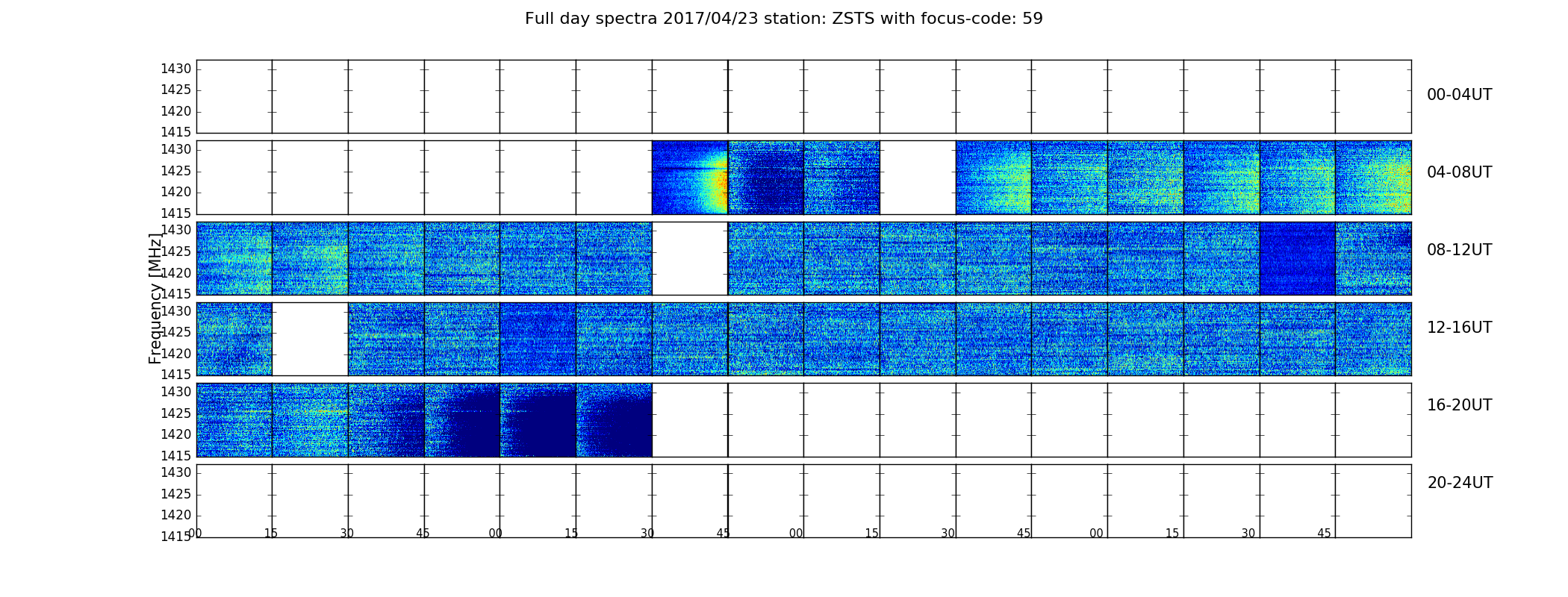This screenshot has width=1568, height=597.
Task: Open the bright yellow-red spectrum panel in 04-08UT row
Action: [690, 178]
